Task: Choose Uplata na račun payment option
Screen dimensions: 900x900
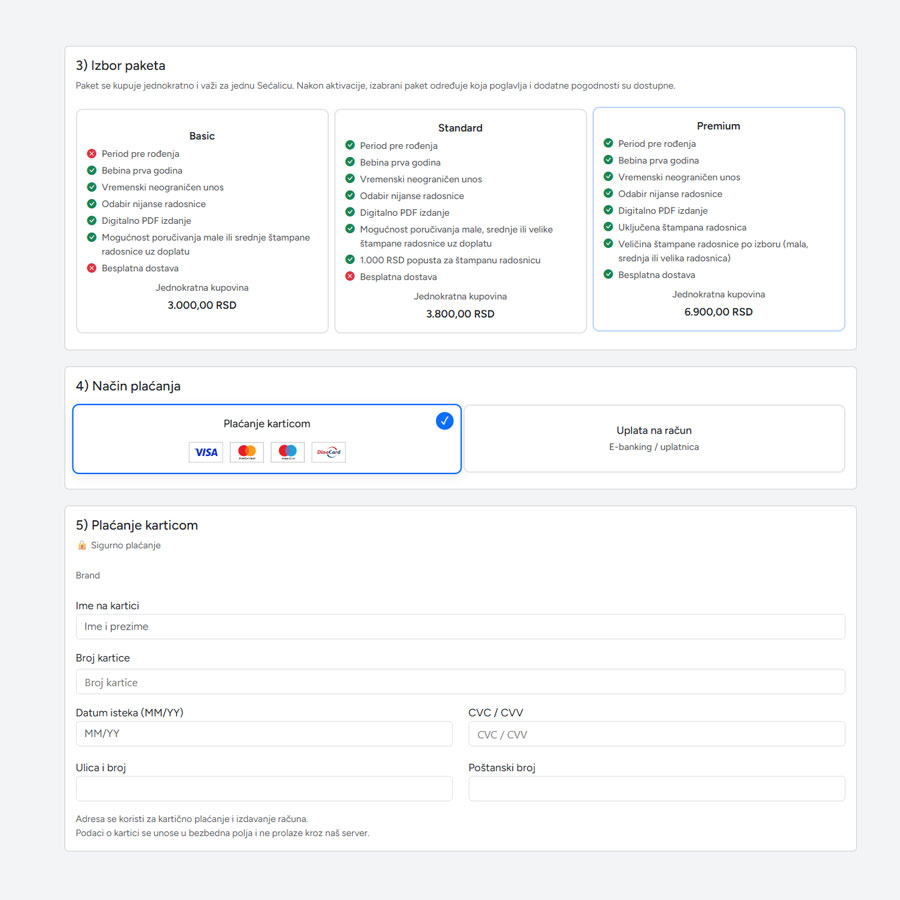Action: (654, 439)
